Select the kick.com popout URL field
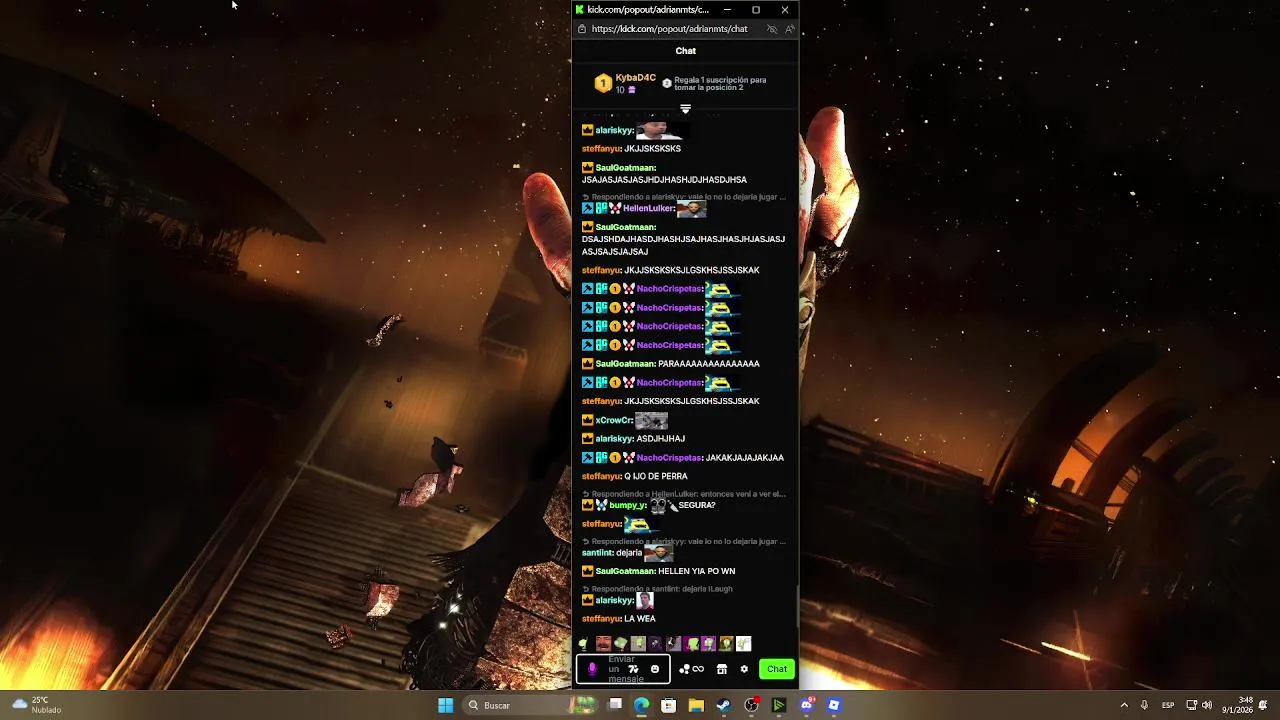Image resolution: width=1280 pixels, height=720 pixels. click(x=669, y=29)
